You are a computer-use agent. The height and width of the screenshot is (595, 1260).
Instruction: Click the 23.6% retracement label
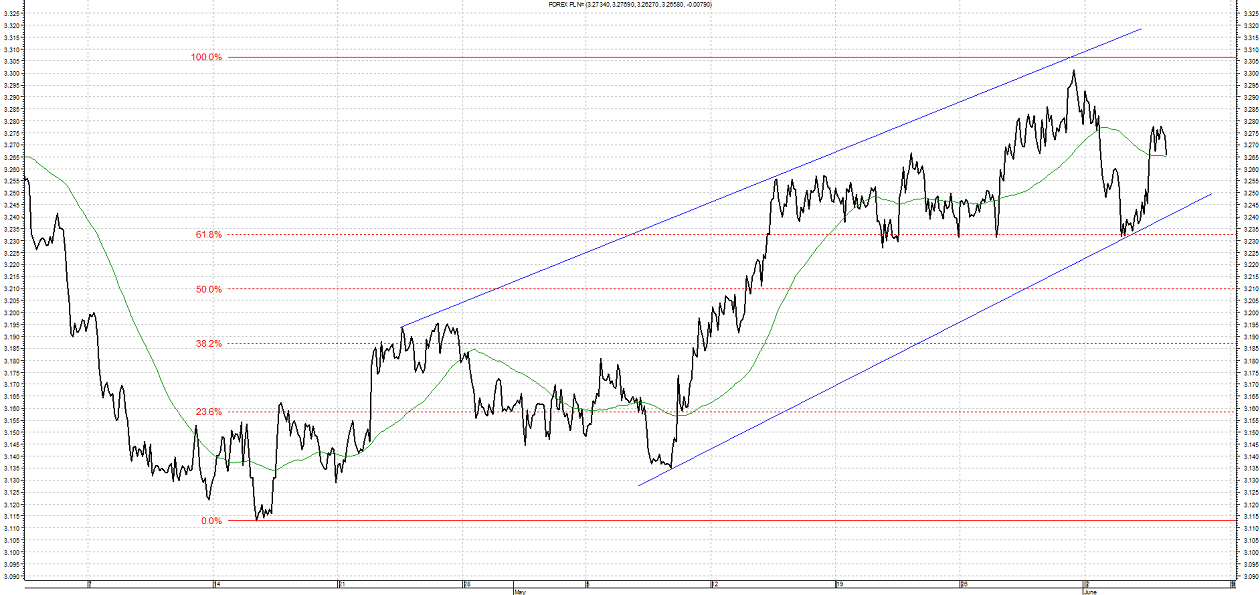209,411
